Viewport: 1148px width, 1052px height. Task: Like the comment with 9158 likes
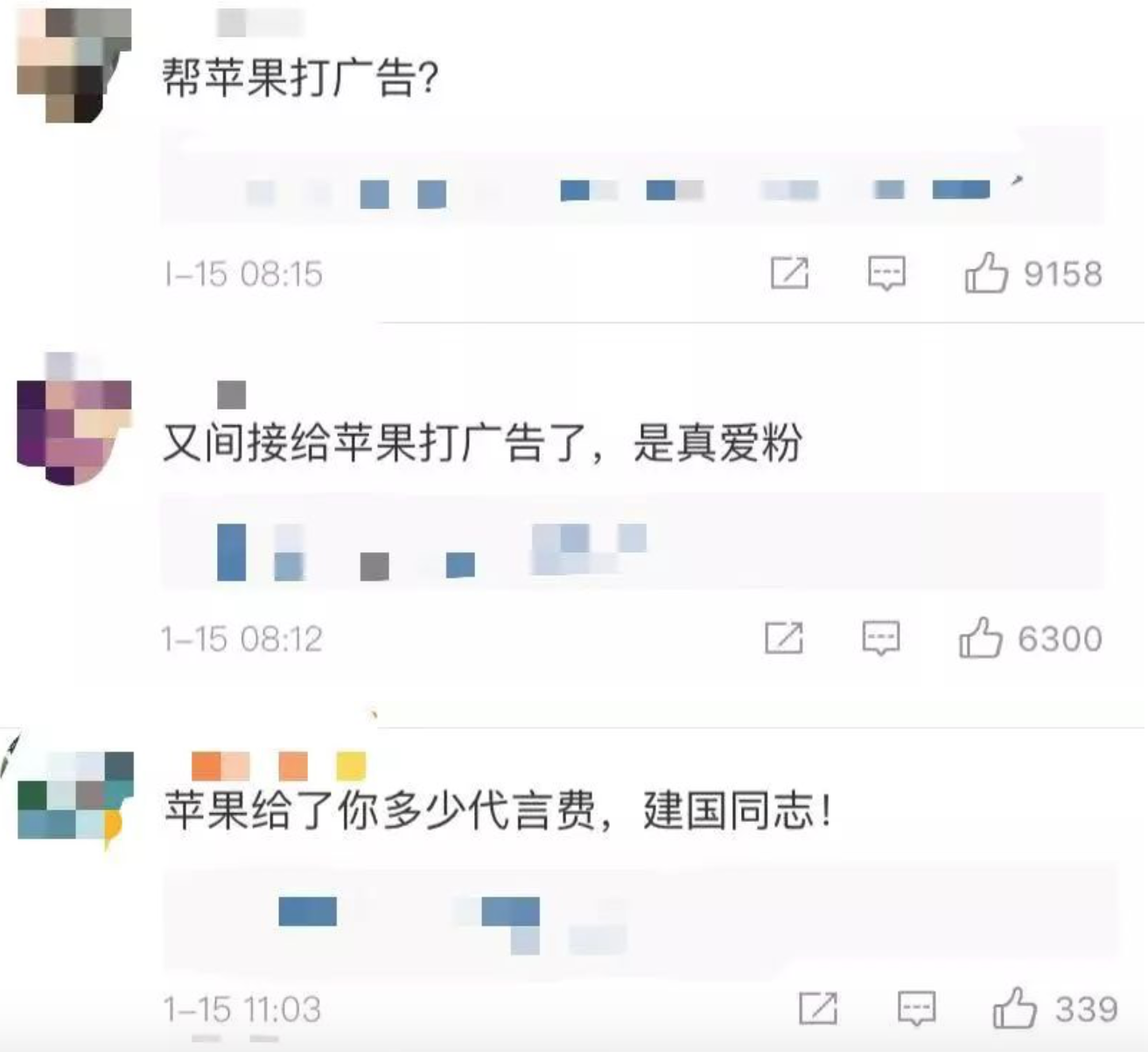tap(986, 272)
